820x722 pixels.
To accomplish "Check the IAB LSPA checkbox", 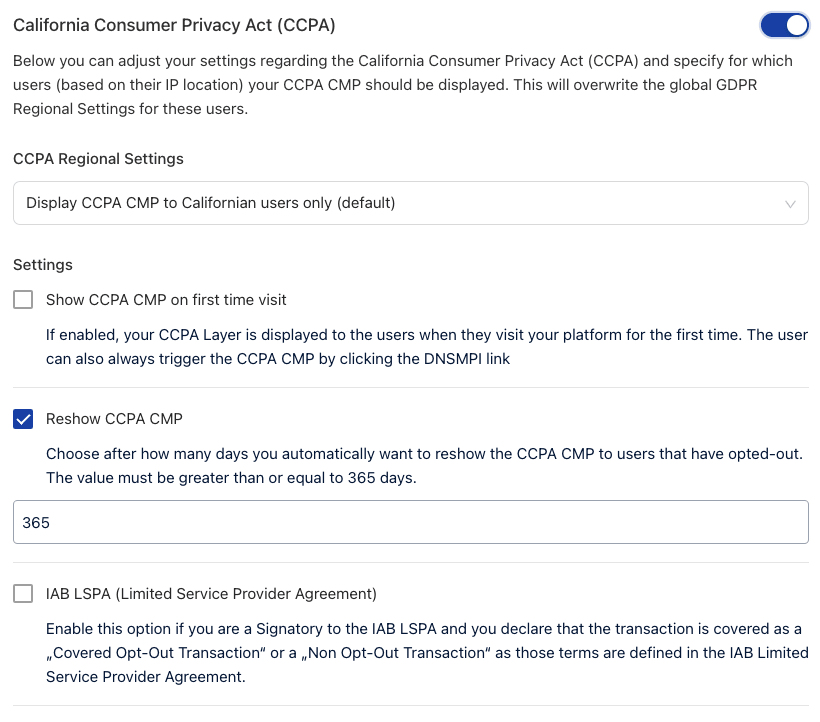I will pos(23,594).
